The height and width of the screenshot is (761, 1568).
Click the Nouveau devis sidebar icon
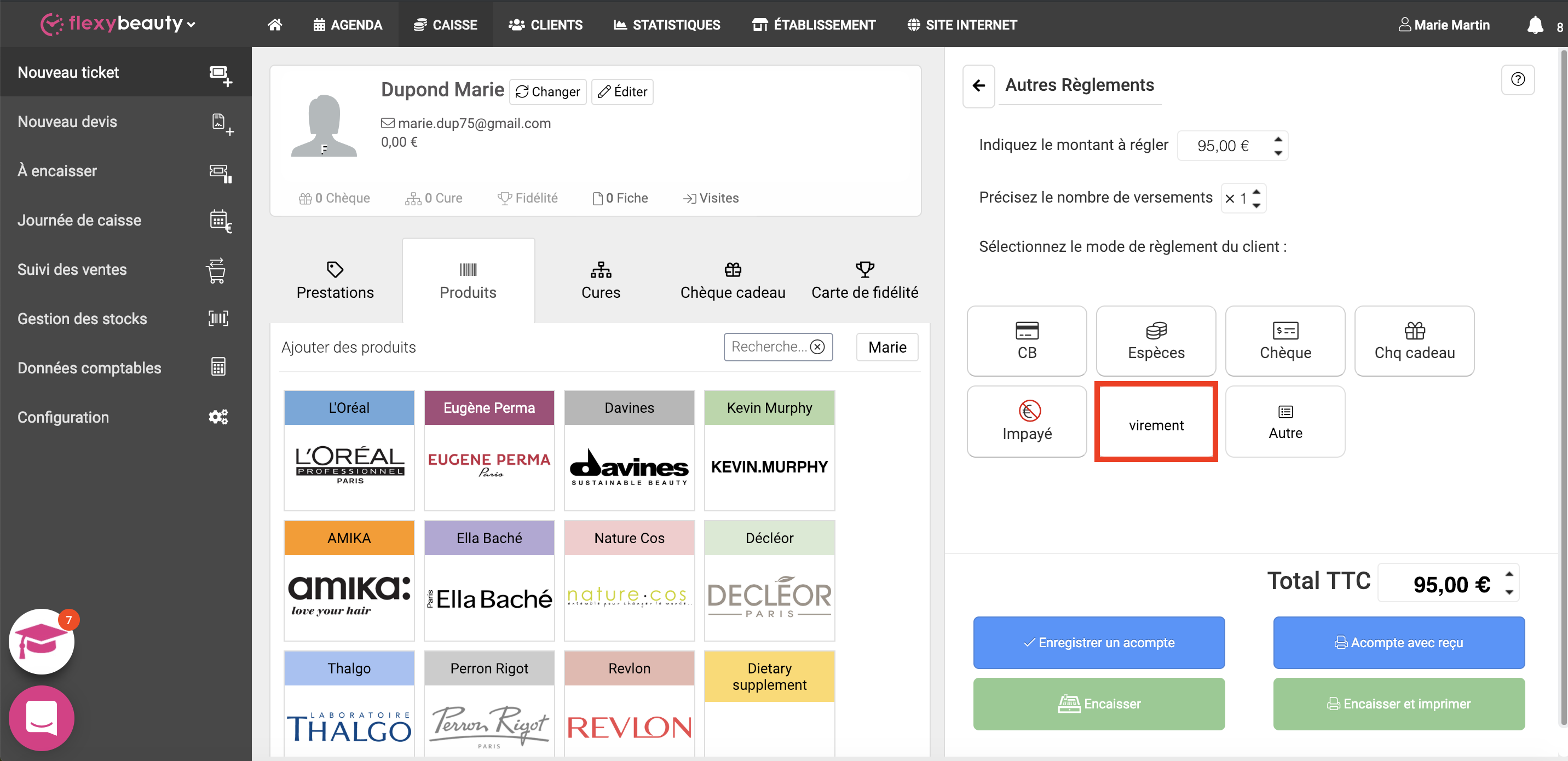click(222, 124)
